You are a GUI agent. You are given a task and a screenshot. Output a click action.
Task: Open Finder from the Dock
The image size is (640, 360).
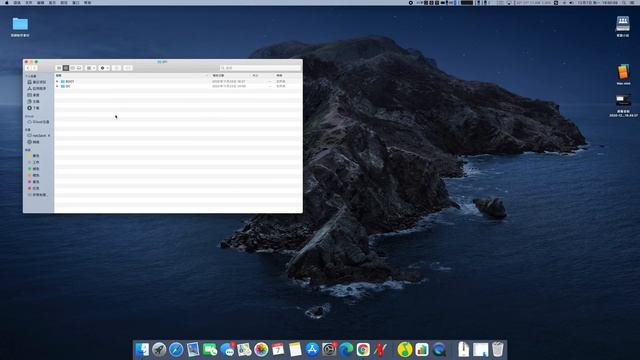point(142,349)
